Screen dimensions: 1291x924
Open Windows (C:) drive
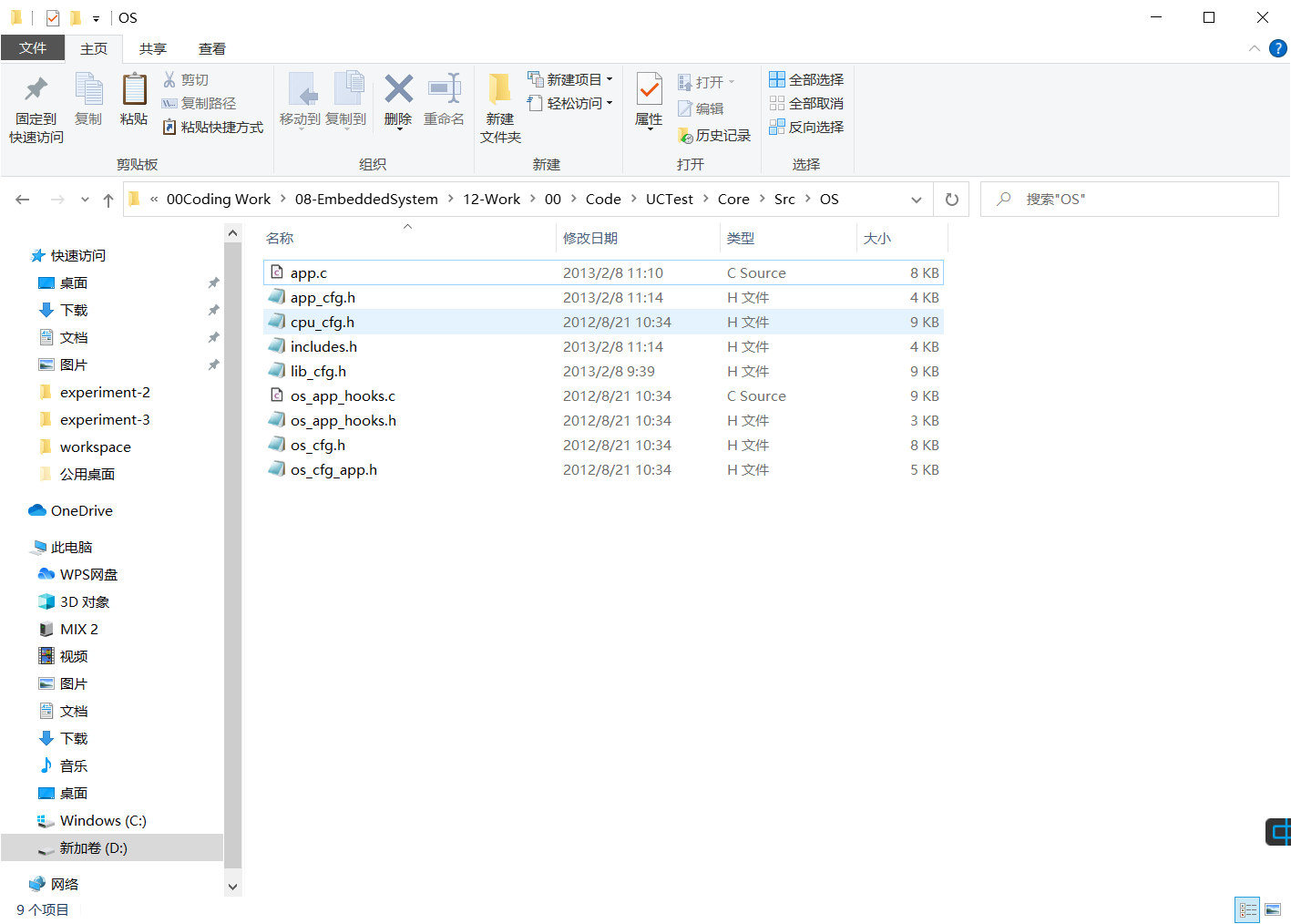point(92,820)
